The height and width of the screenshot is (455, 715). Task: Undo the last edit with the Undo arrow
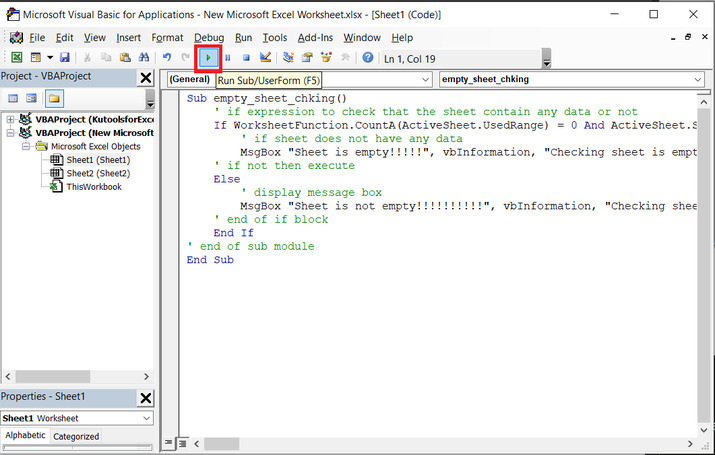point(167,57)
